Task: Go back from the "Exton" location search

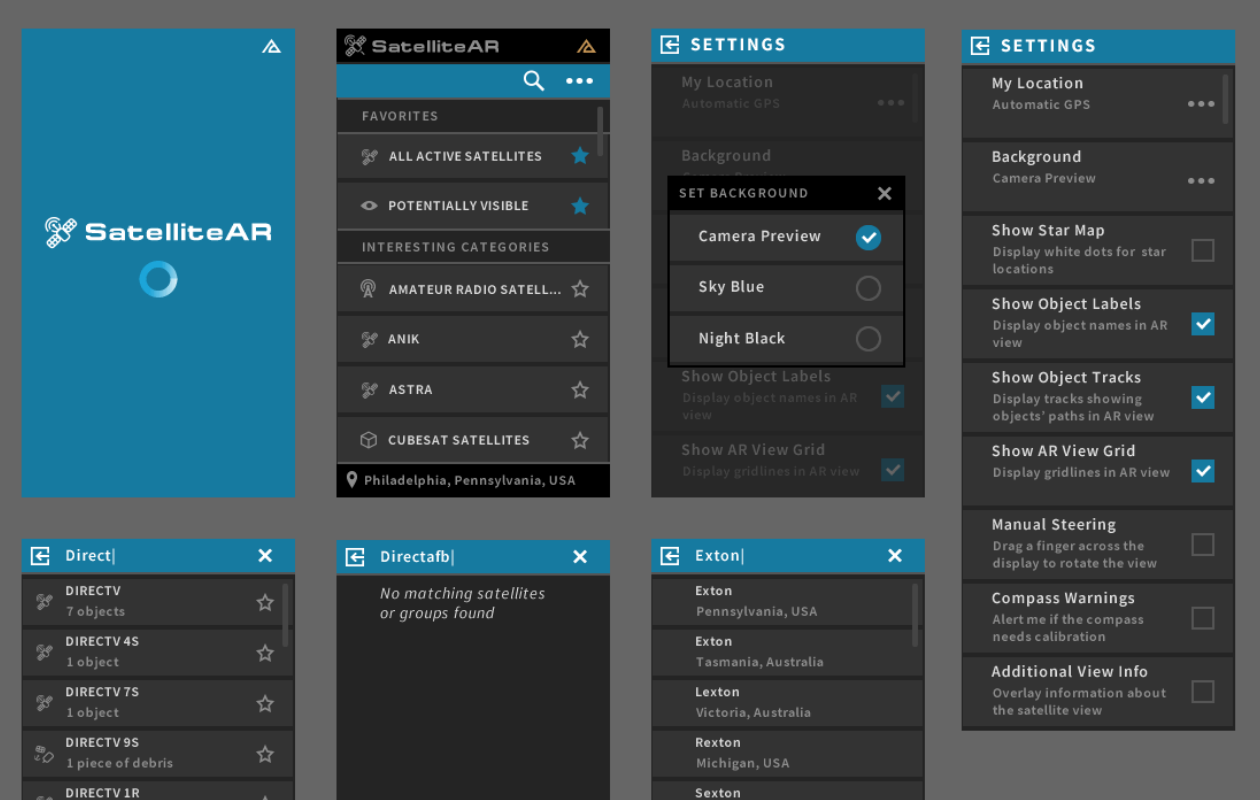Action: (x=670, y=556)
